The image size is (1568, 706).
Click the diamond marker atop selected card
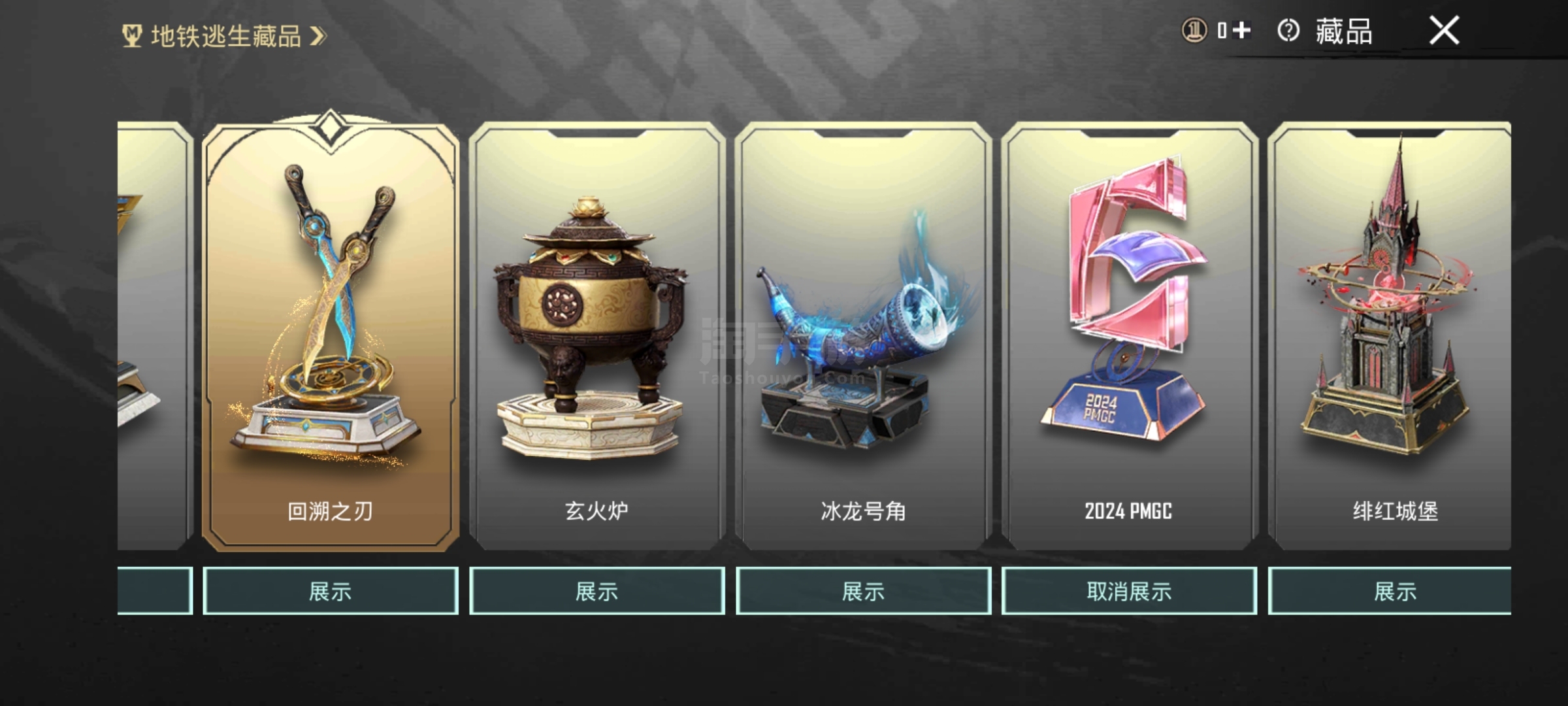(x=331, y=126)
